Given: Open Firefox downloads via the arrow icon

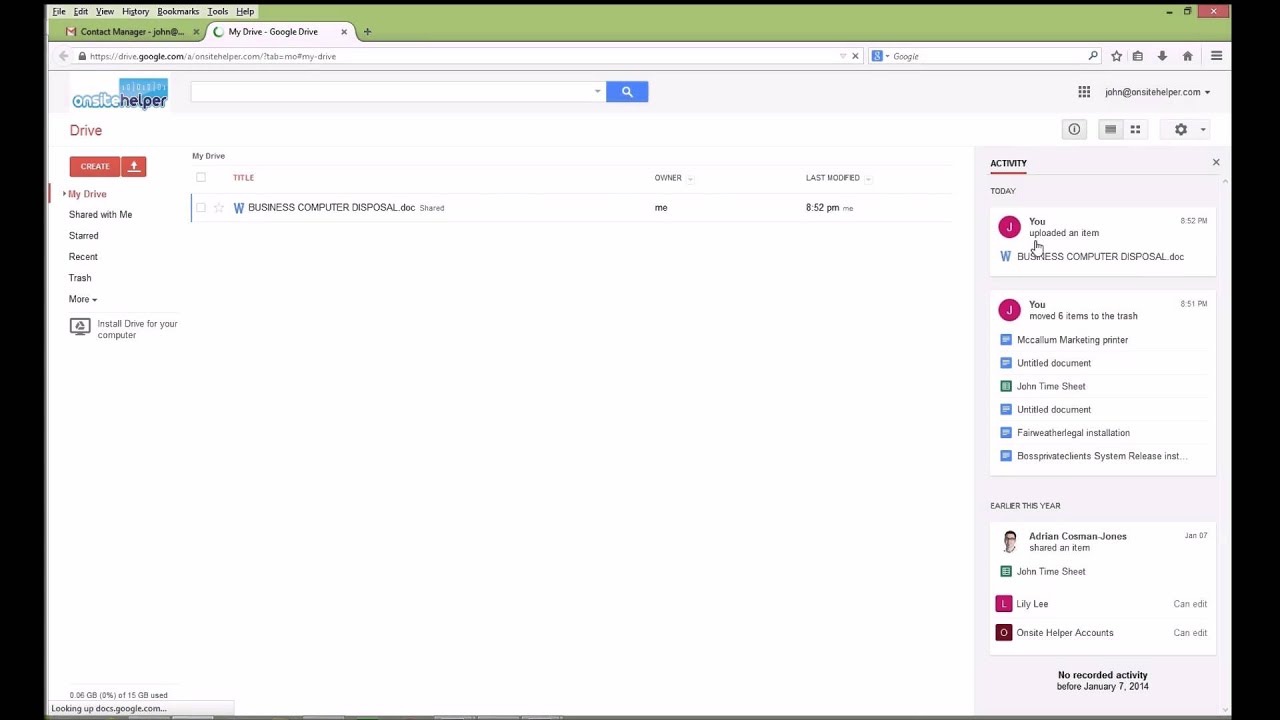Looking at the screenshot, I should click(1162, 56).
